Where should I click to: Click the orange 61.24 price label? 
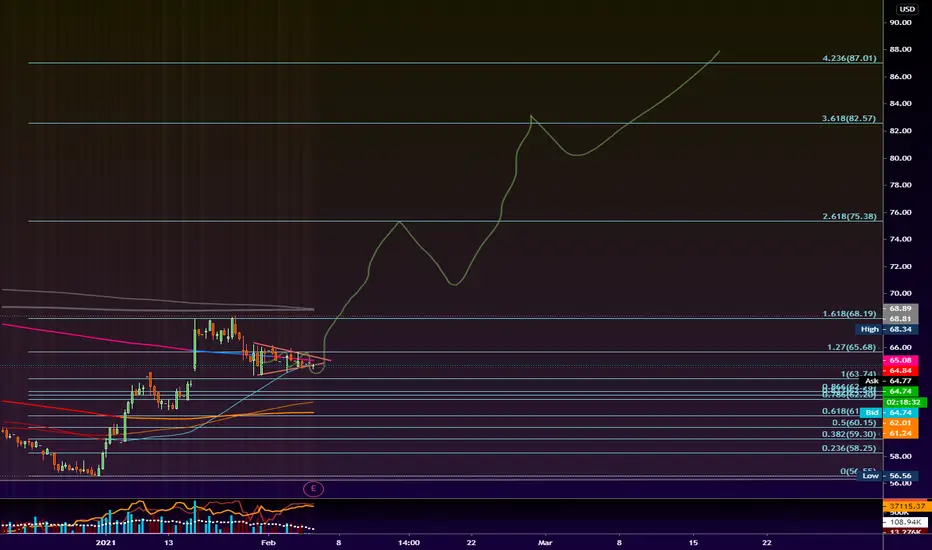[x=900, y=433]
